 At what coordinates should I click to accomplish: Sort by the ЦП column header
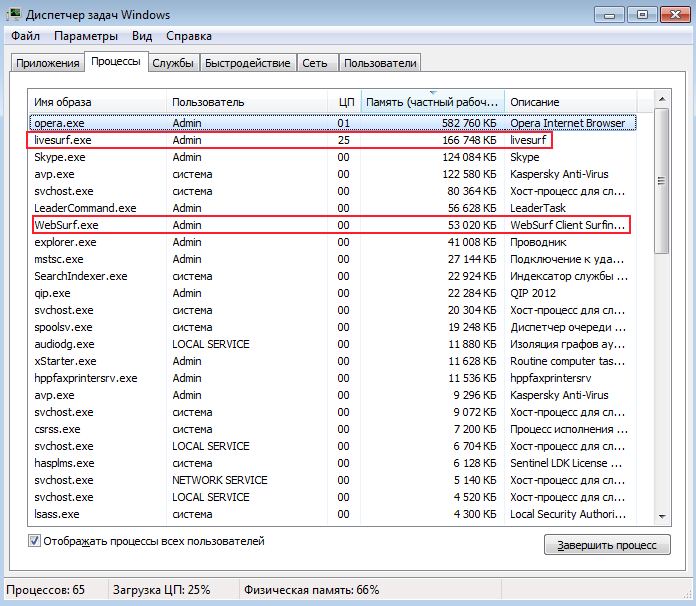(344, 102)
